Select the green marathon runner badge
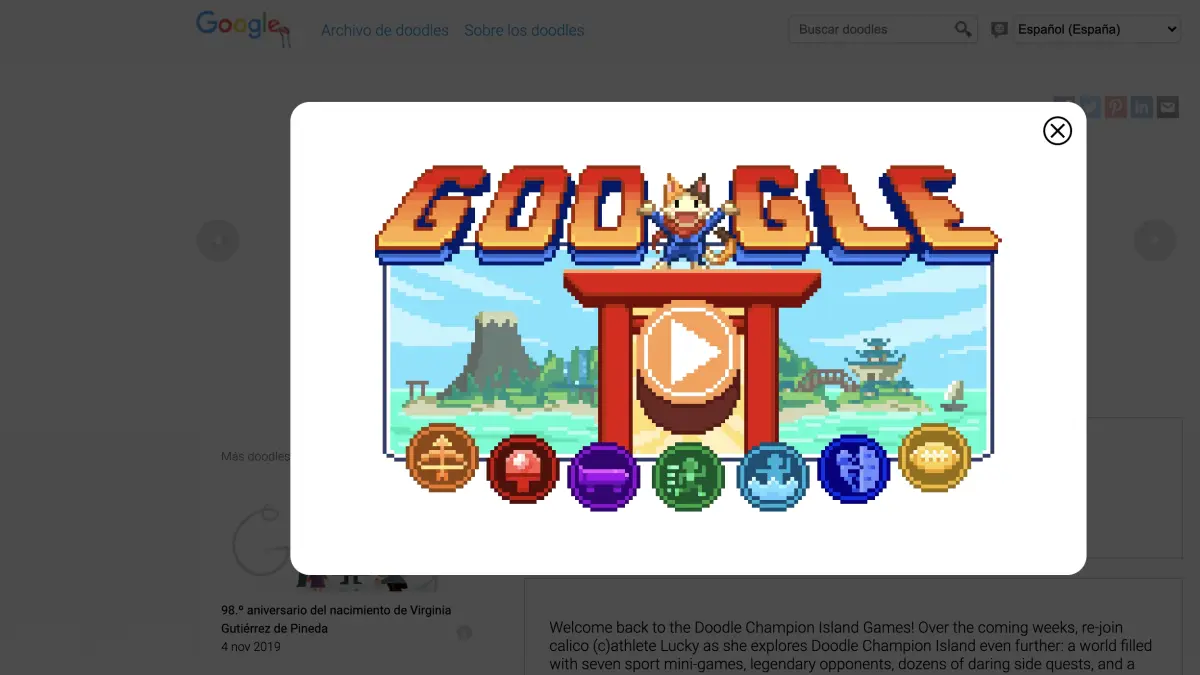Viewport: 1200px width, 675px height. [x=688, y=476]
